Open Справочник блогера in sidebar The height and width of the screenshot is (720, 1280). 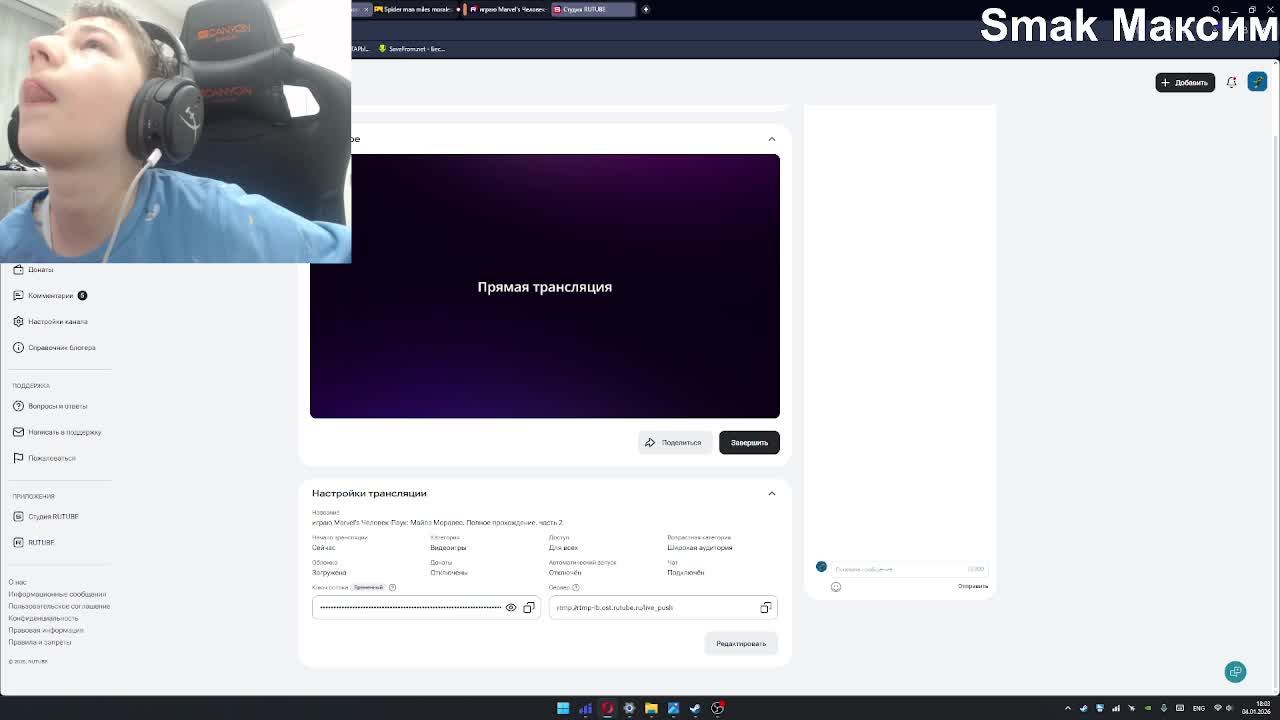click(61, 347)
